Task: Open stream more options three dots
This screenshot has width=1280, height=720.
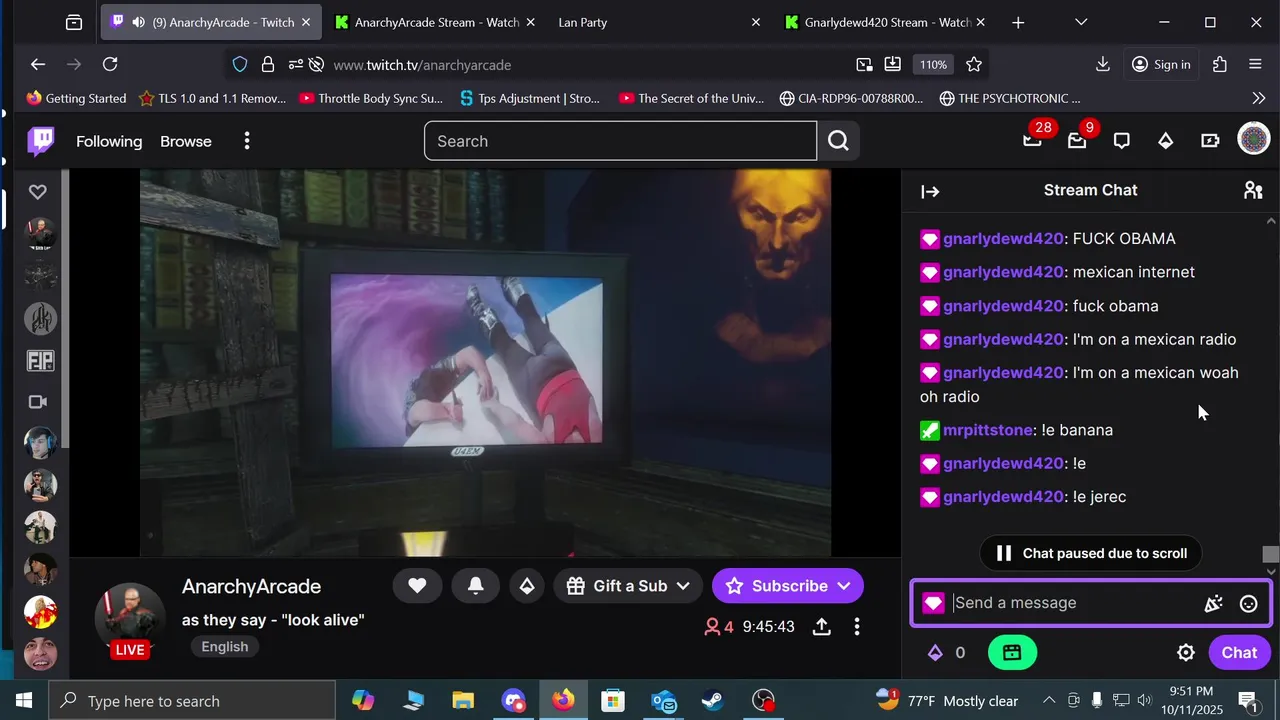Action: (857, 627)
